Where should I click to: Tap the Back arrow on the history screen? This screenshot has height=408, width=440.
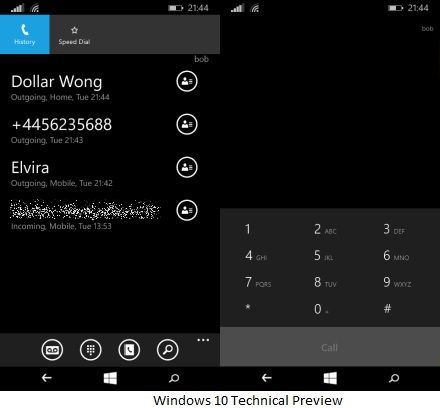[47, 378]
